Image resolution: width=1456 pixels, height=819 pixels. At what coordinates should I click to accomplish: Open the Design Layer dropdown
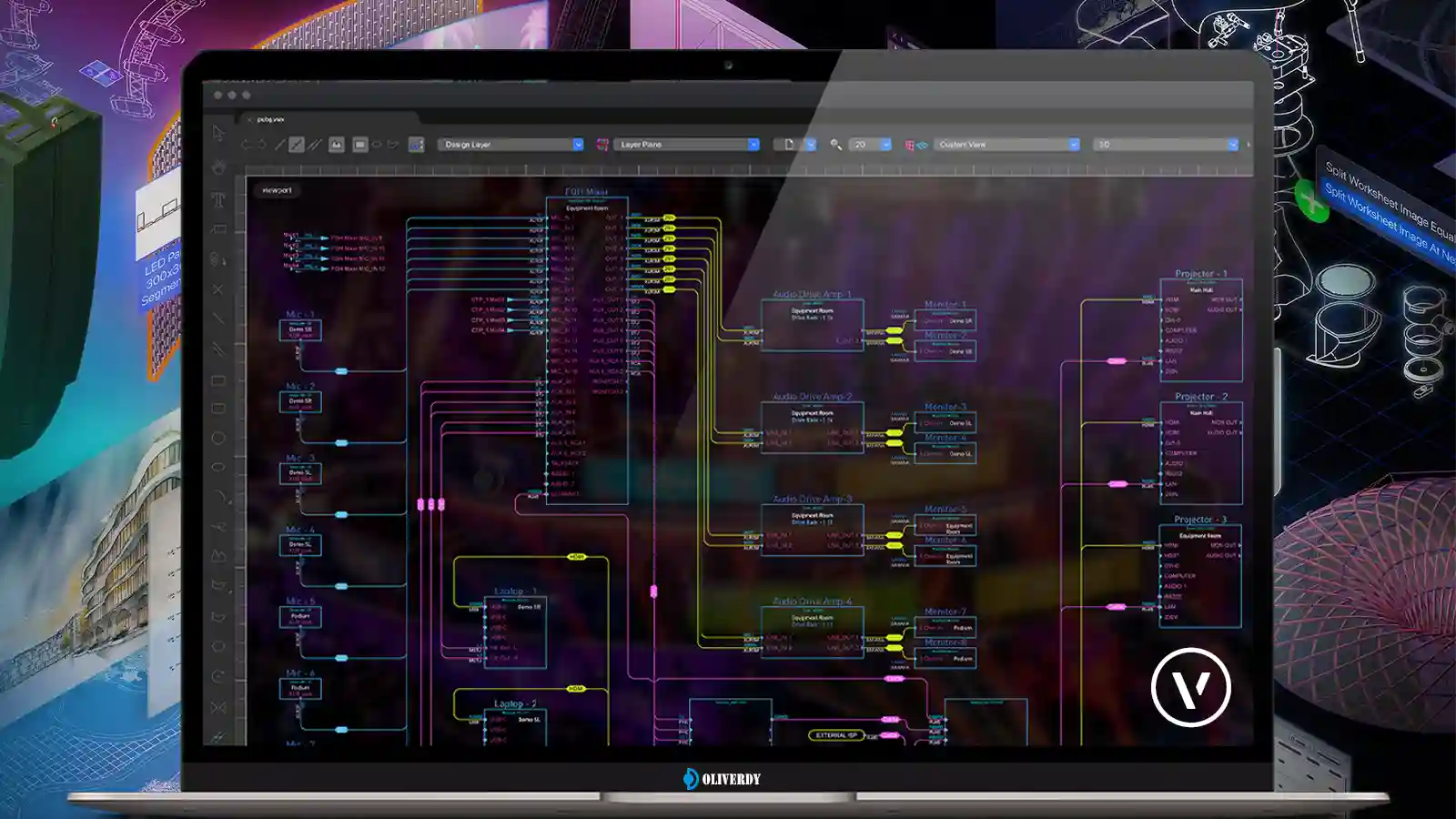coord(511,145)
